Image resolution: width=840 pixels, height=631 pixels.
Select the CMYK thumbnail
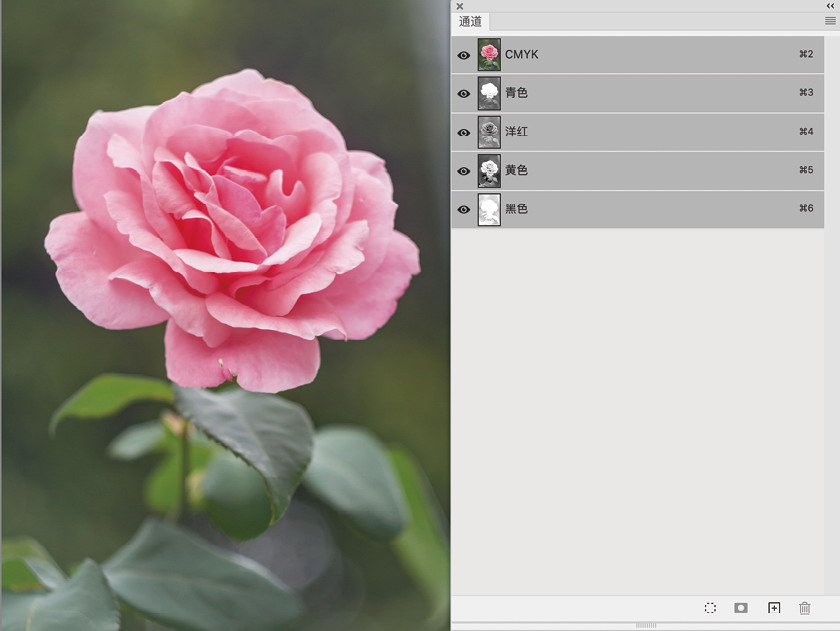coord(489,55)
